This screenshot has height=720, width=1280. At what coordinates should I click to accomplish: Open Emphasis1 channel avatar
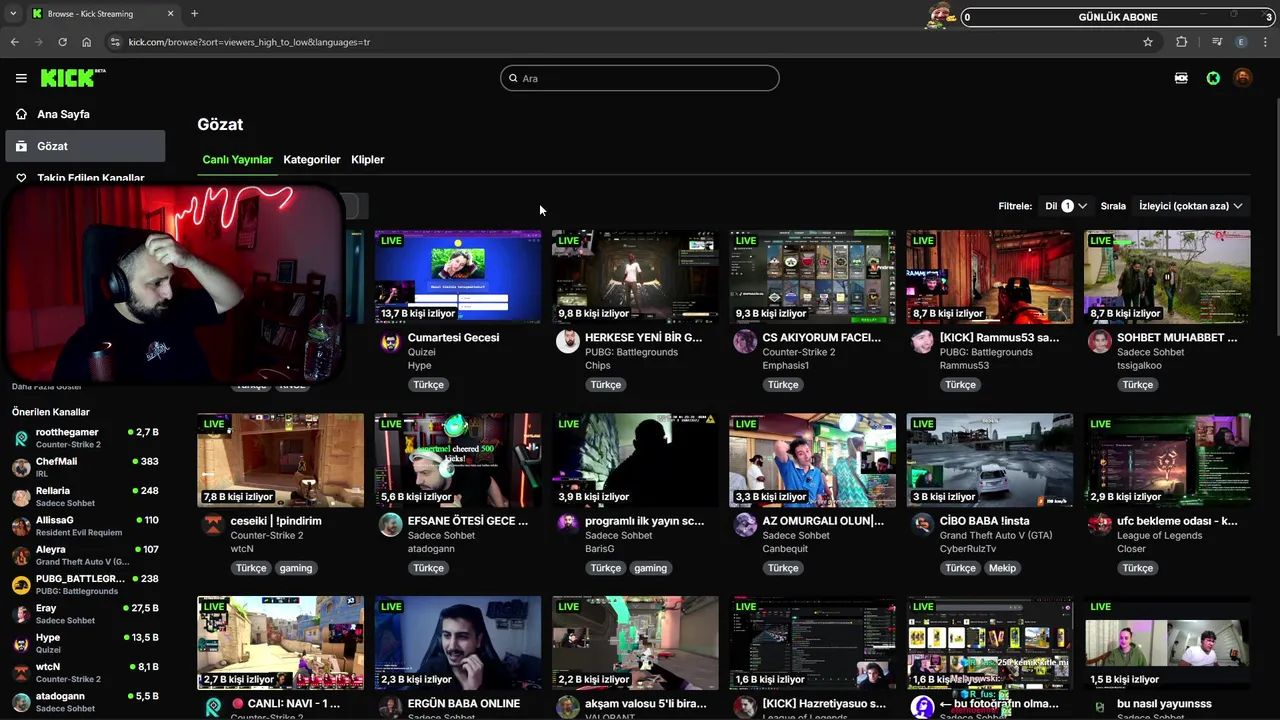point(745,342)
